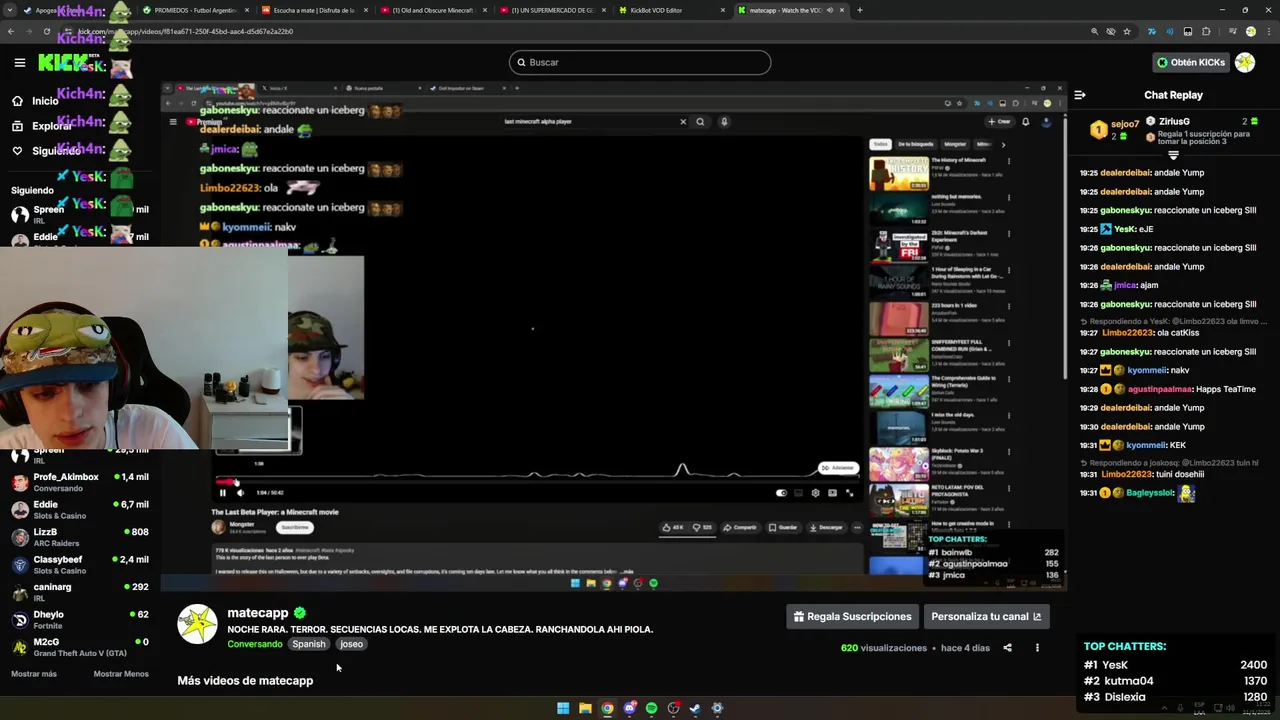Switch to KickBot VOD Editor tab
Viewport: 1280px width, 720px height.
[x=671, y=10]
